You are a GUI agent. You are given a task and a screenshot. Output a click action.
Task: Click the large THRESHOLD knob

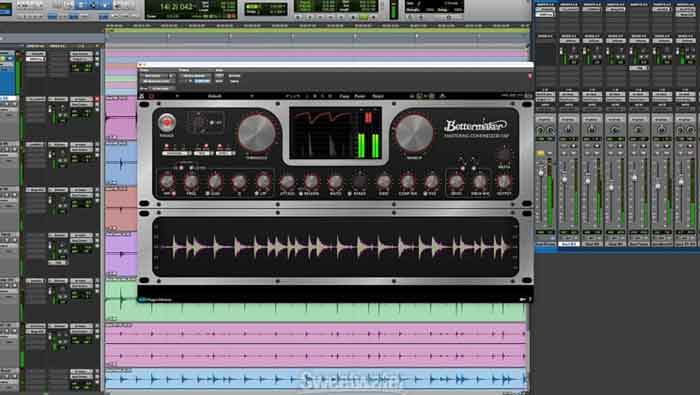[257, 133]
